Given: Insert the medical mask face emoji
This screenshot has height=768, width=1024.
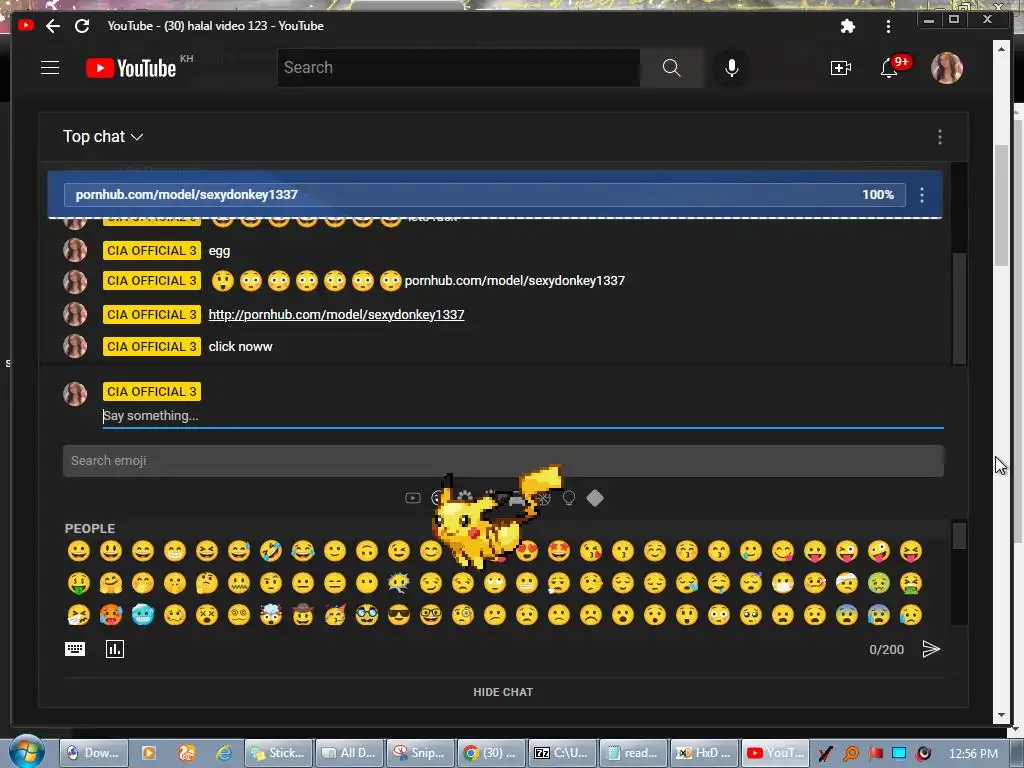Looking at the screenshot, I should point(782,583).
